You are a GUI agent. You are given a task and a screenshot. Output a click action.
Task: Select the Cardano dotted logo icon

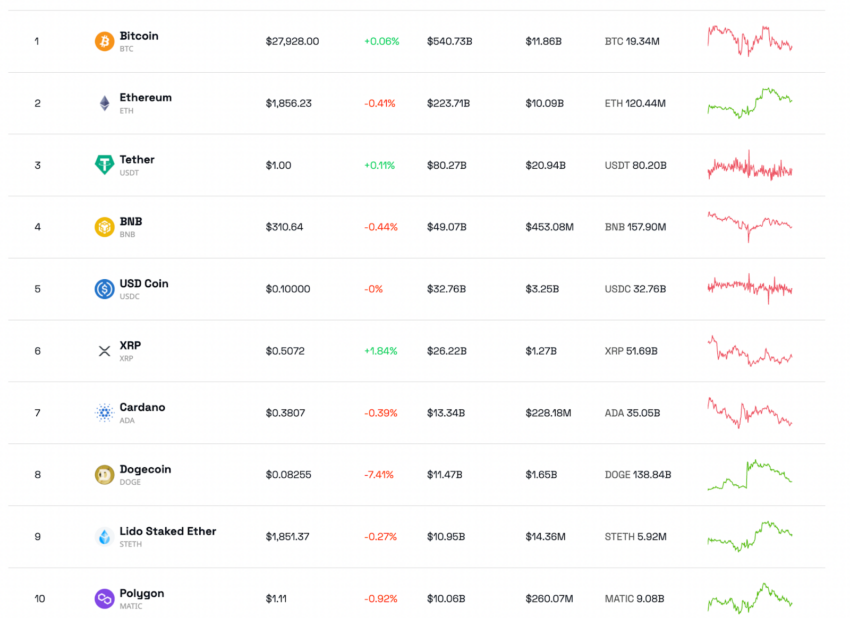coord(104,413)
